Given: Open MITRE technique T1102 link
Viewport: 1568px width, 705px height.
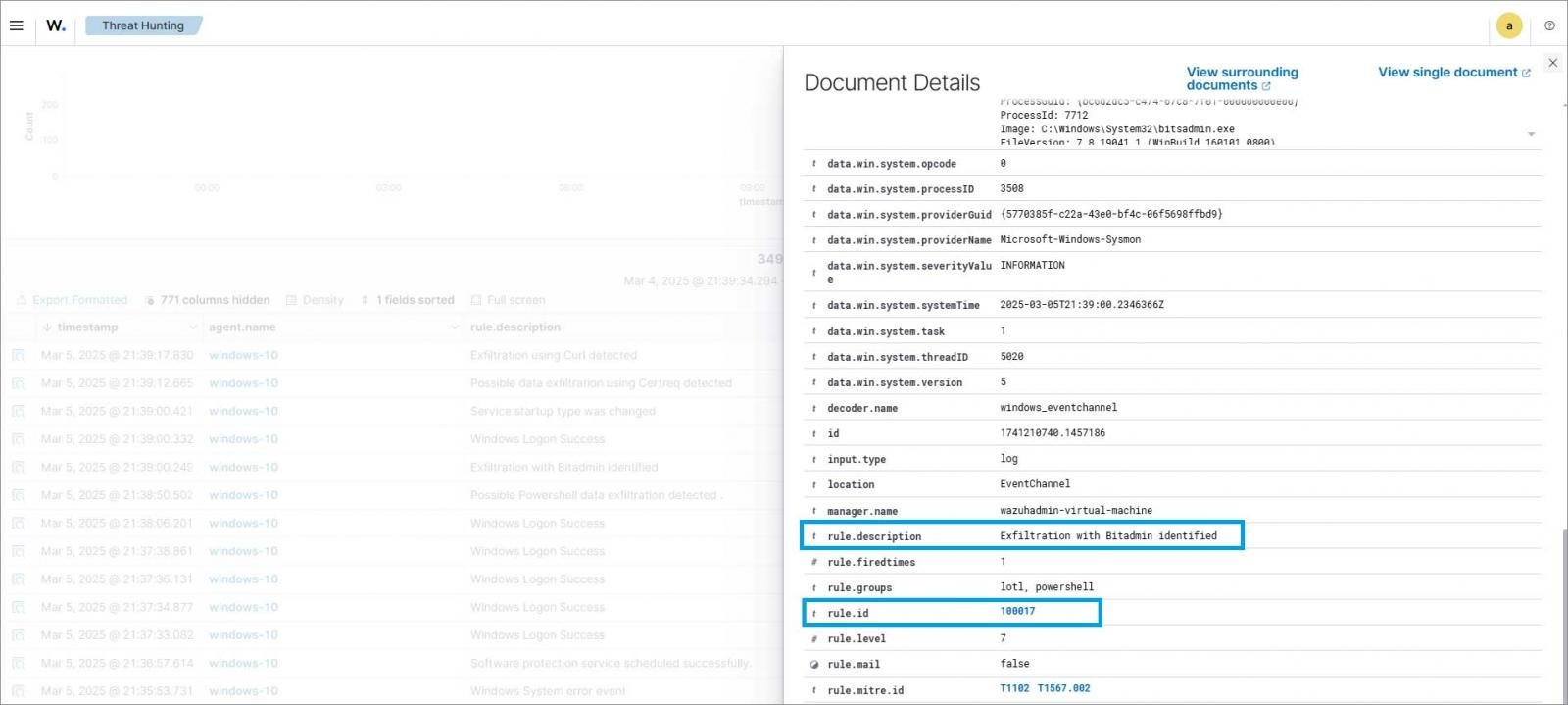Looking at the screenshot, I should coord(1014,688).
